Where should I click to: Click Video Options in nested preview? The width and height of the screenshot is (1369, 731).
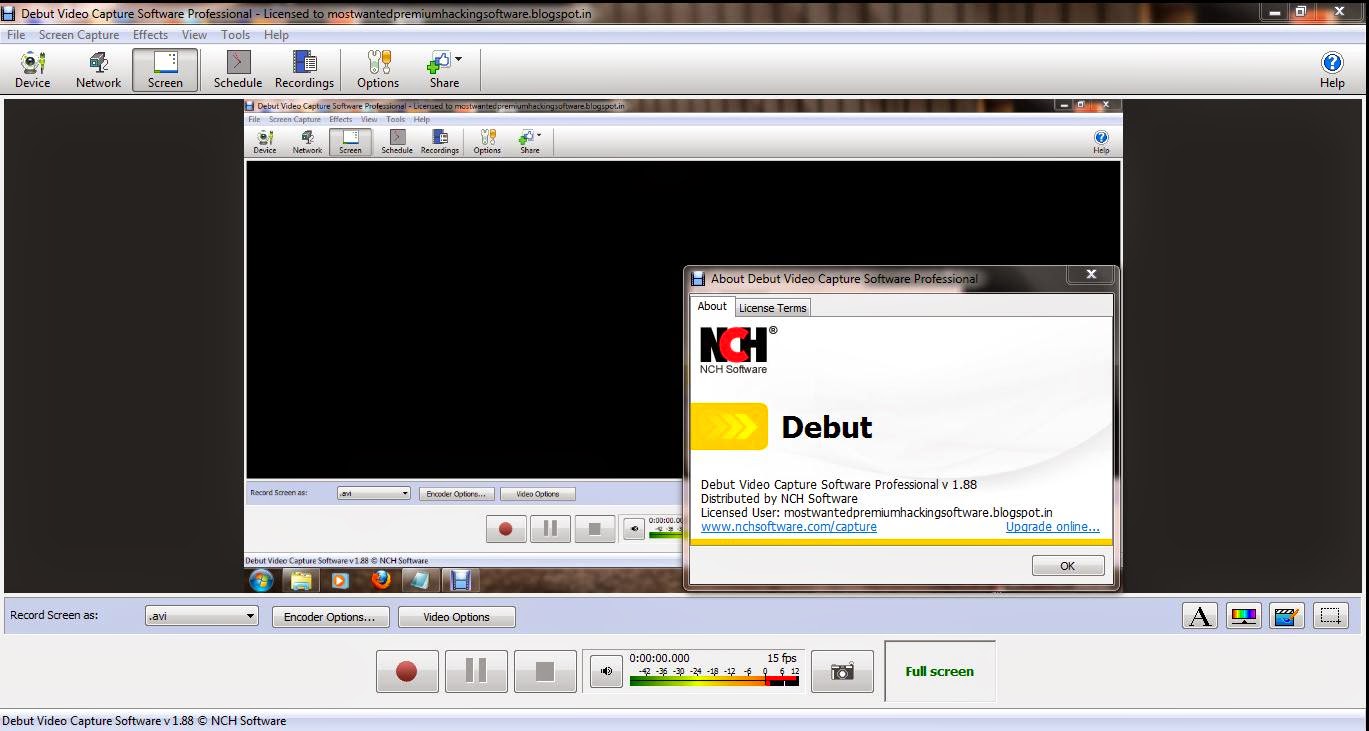coord(538,494)
